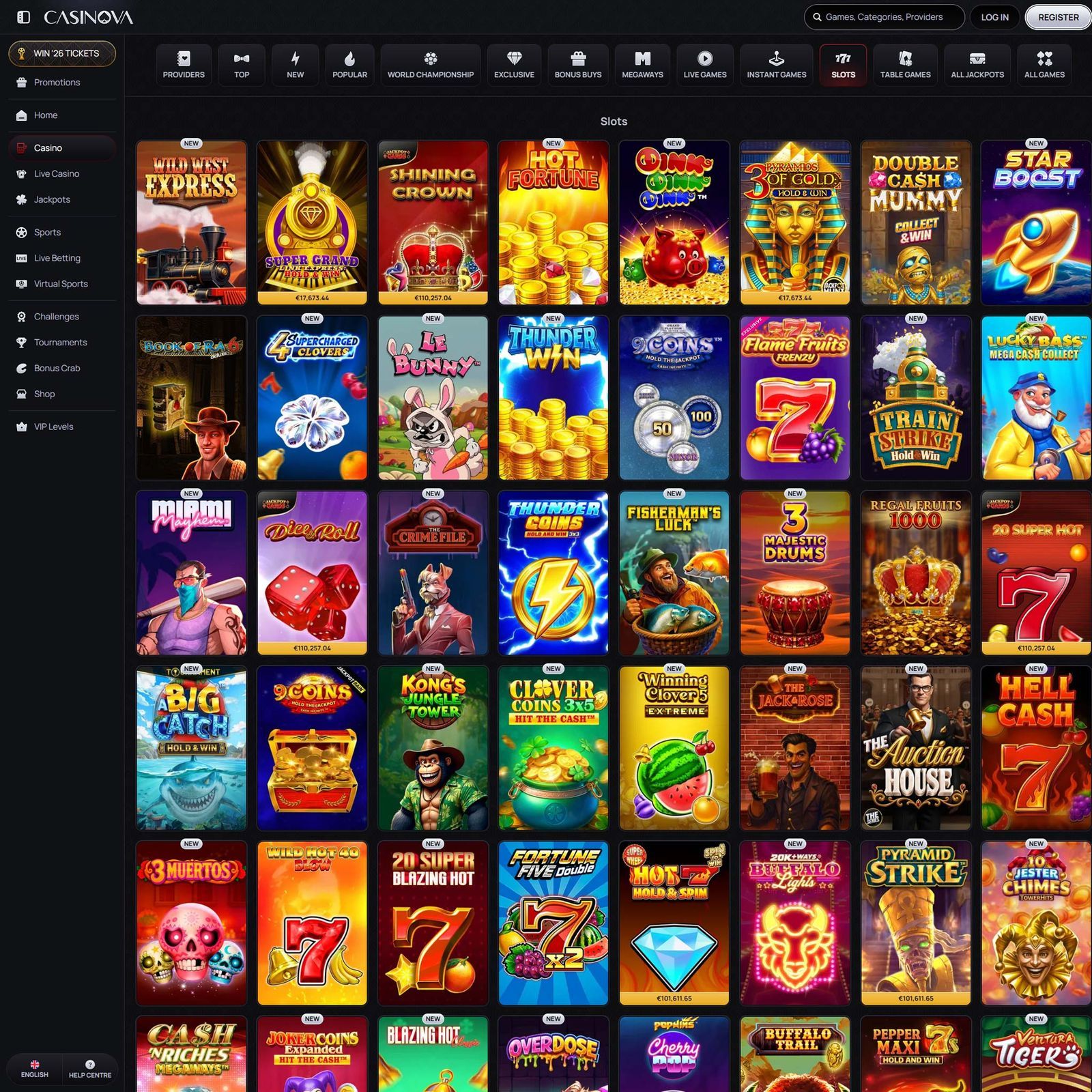Focus the games search field
This screenshot has height=1092, width=1092.
(x=885, y=17)
